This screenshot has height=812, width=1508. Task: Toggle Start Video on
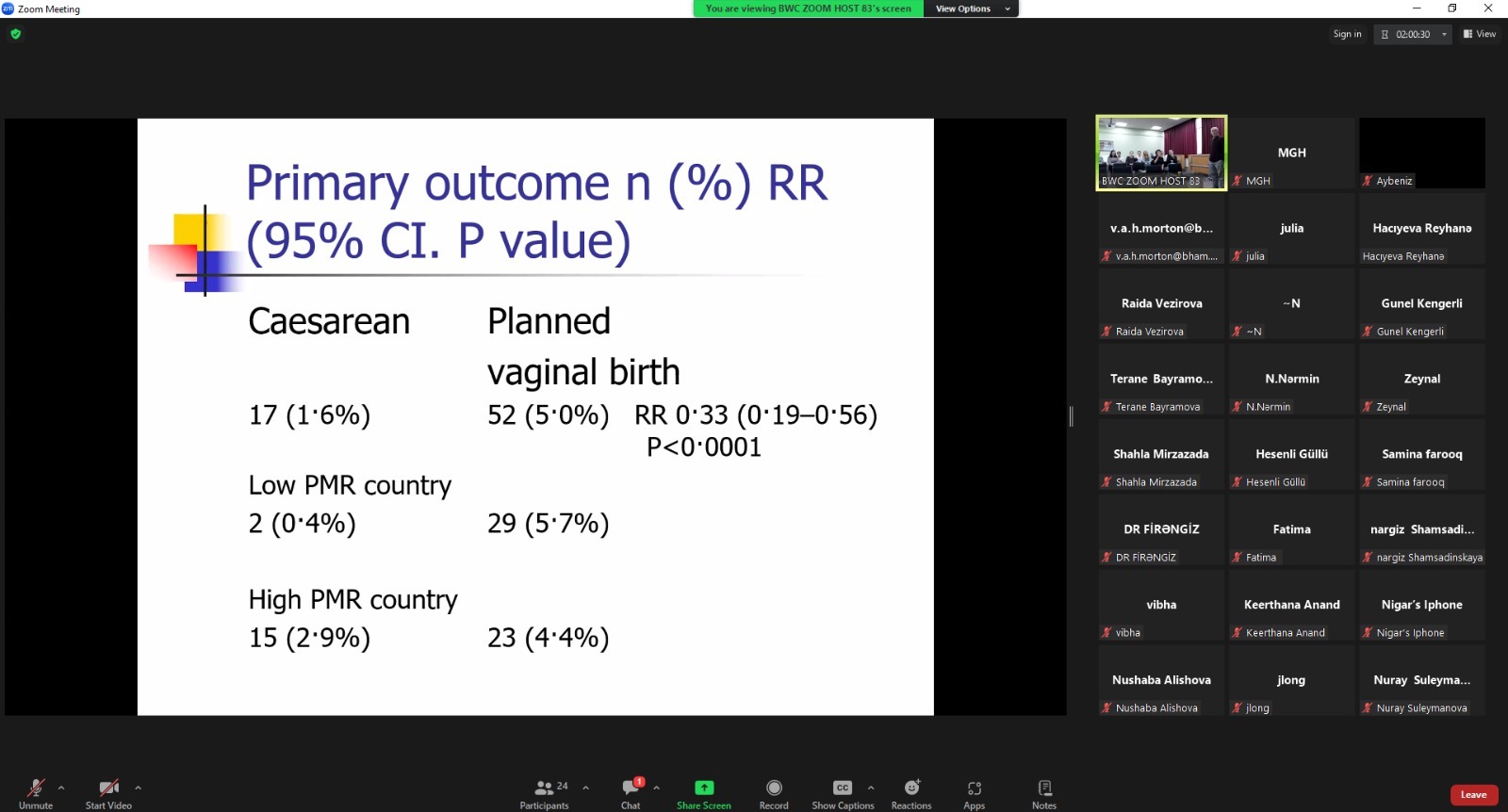(x=108, y=793)
